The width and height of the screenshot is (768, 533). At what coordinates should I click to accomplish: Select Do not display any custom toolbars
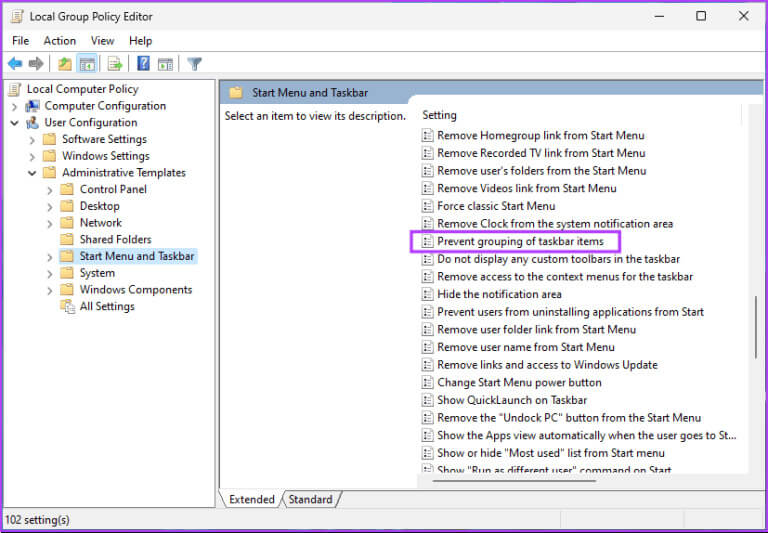point(558,259)
